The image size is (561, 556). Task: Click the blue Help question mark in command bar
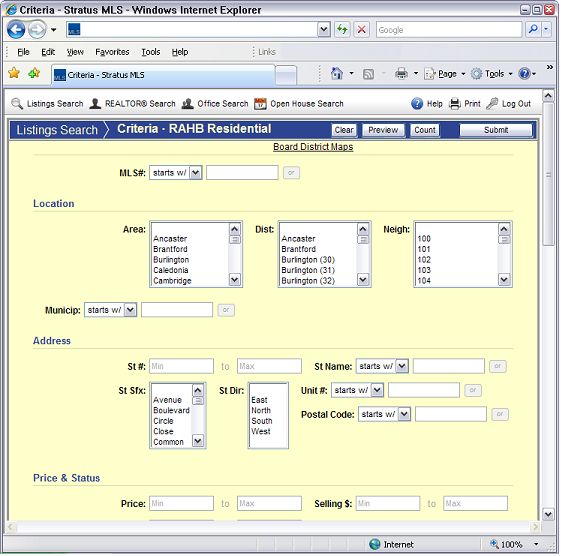point(524,74)
